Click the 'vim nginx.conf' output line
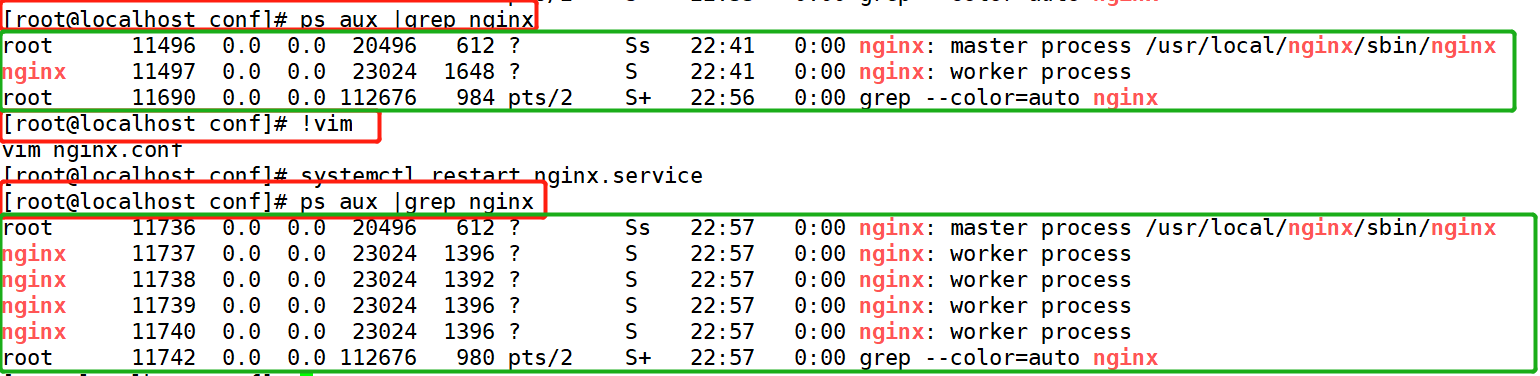This screenshot has height=376, width=1540. (92, 150)
